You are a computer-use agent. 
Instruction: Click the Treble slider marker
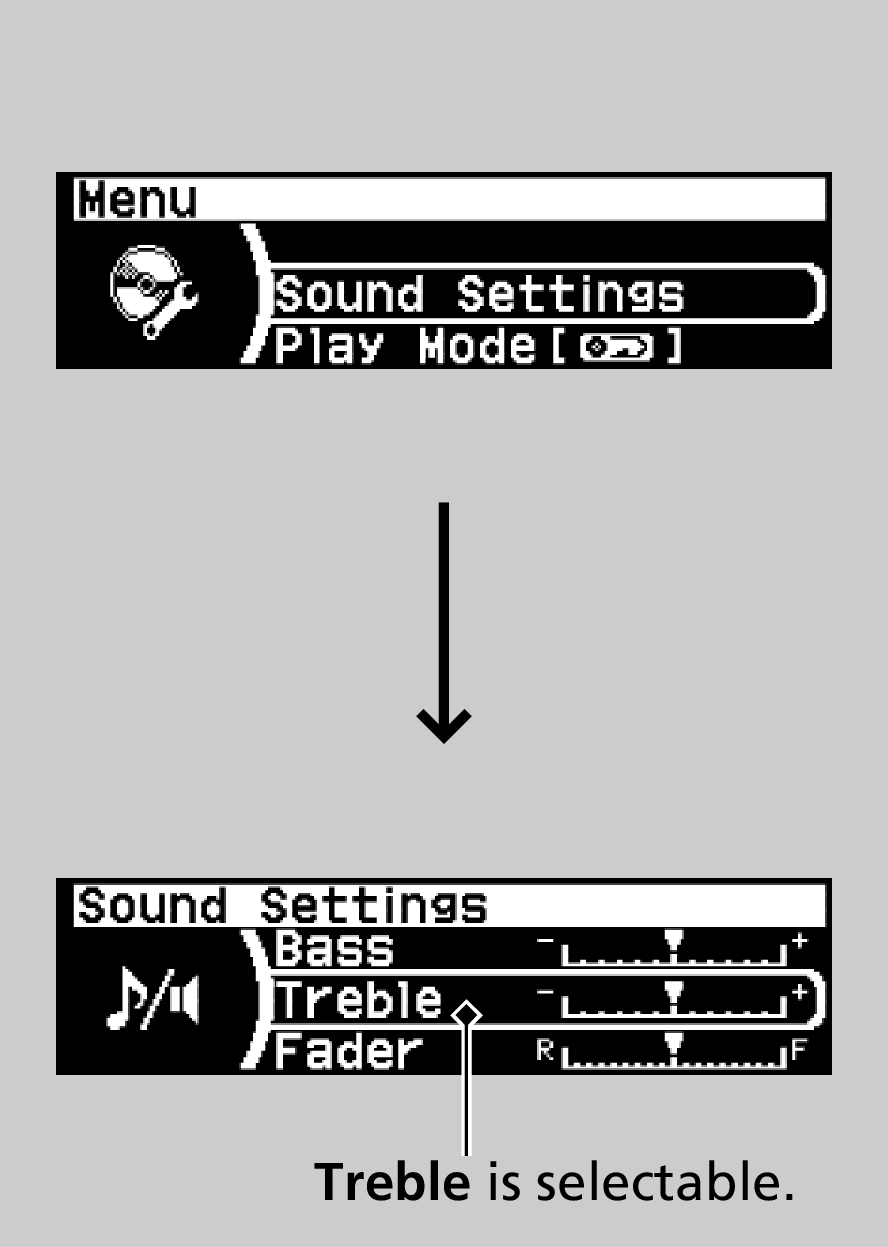674,994
